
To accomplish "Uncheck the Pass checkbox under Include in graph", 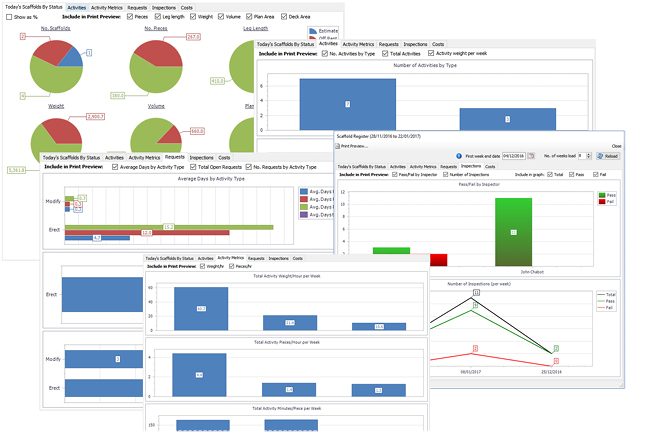I will click(572, 175).
